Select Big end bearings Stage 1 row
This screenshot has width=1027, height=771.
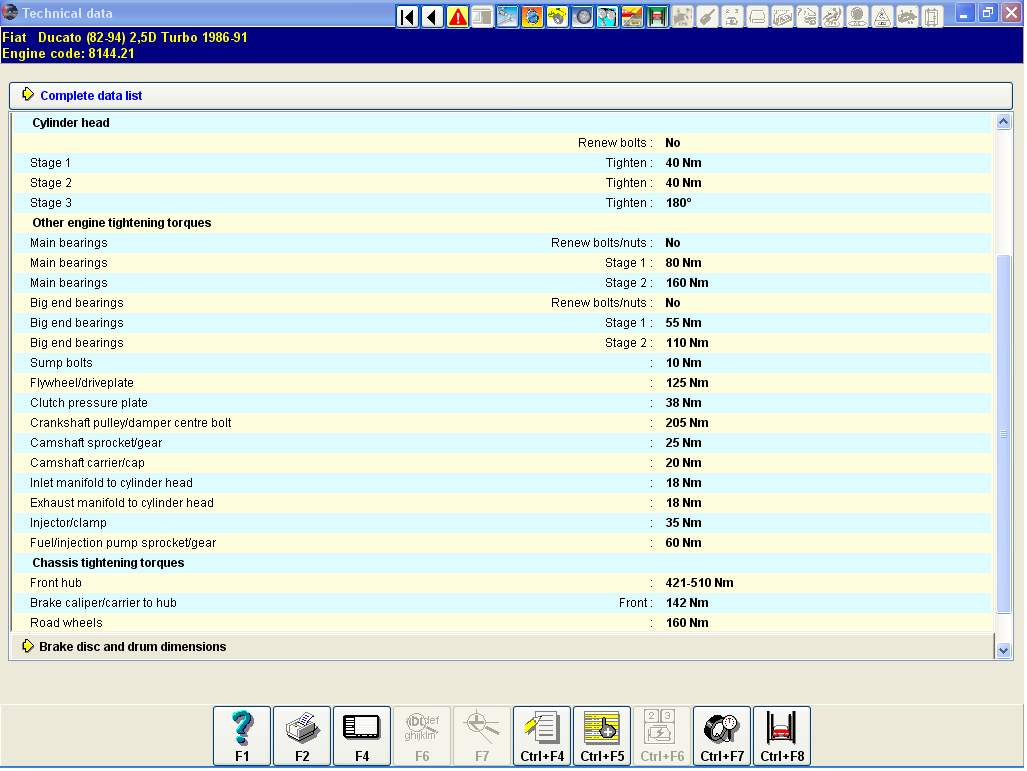(502, 322)
